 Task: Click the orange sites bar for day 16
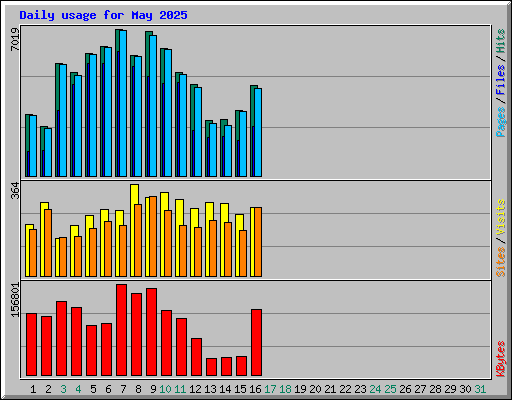258,242
